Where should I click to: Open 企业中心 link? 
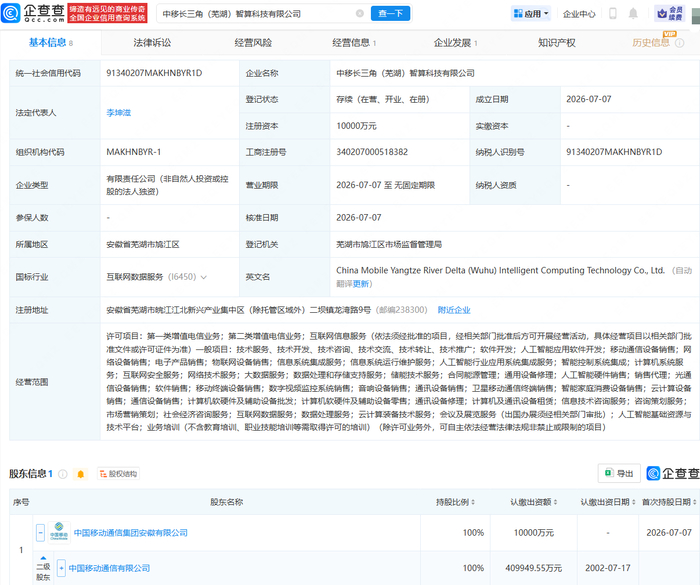(x=579, y=14)
